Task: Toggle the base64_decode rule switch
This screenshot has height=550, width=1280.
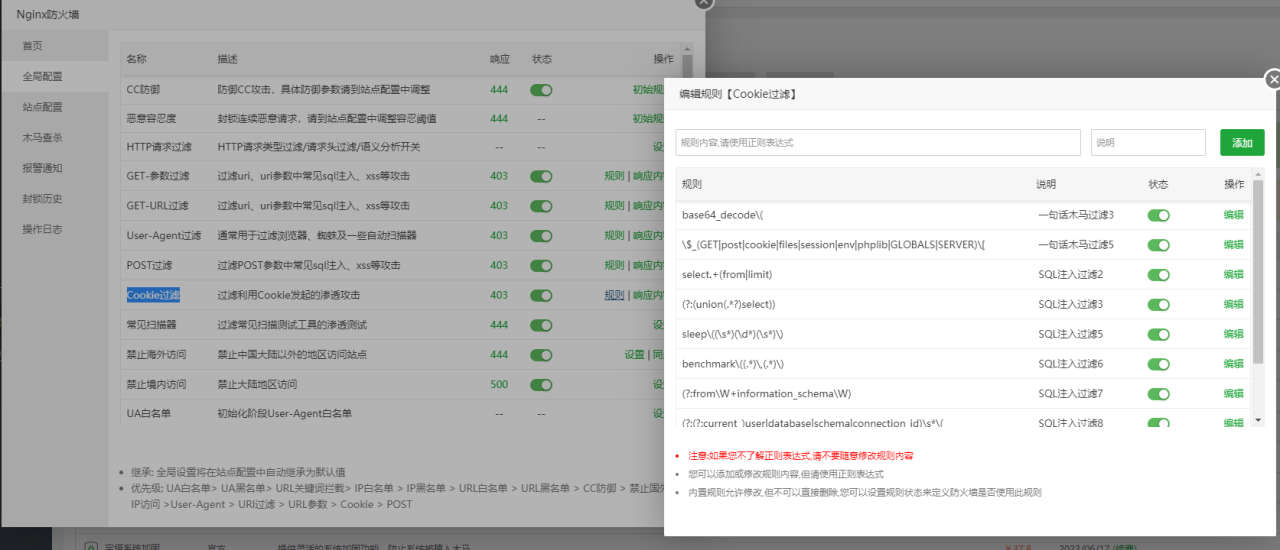Action: point(1158,215)
